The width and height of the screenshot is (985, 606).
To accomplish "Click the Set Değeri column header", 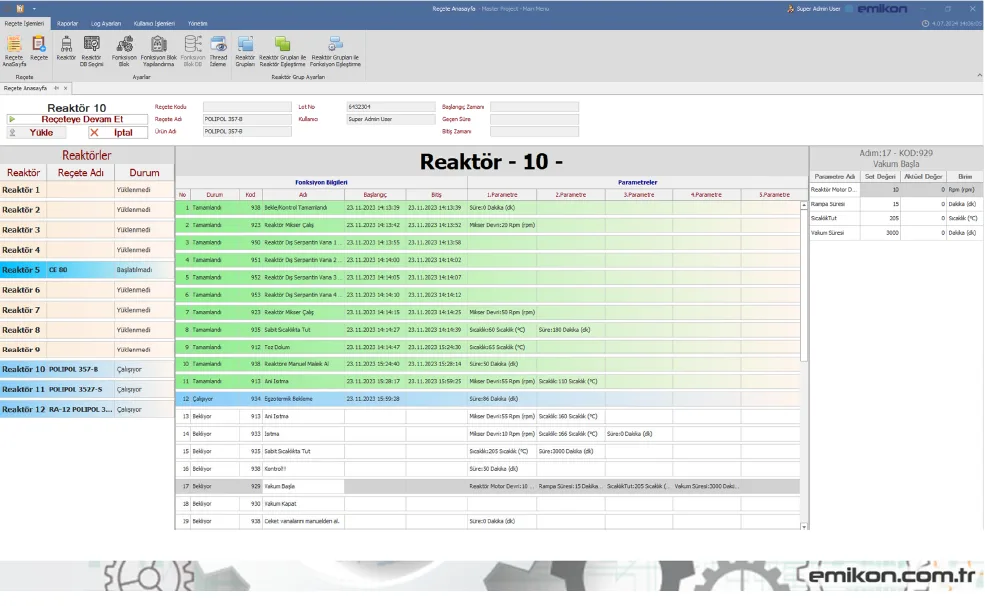I will (880, 176).
